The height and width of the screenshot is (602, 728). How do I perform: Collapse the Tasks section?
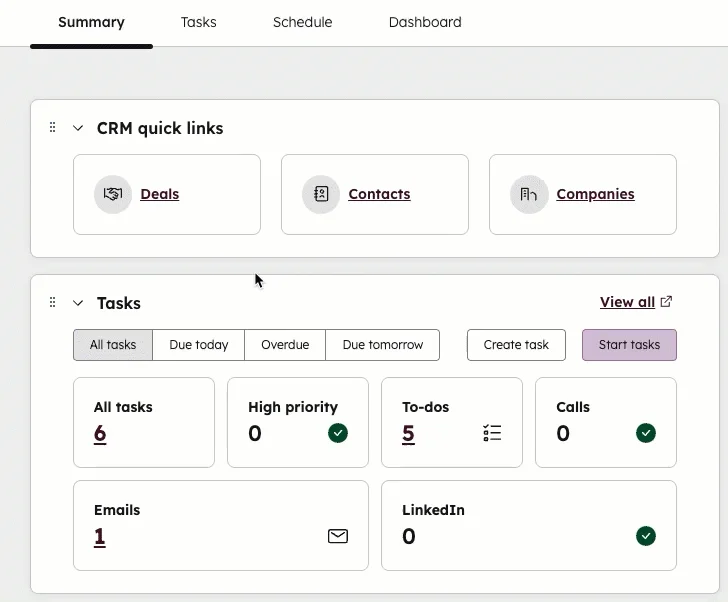(x=78, y=303)
